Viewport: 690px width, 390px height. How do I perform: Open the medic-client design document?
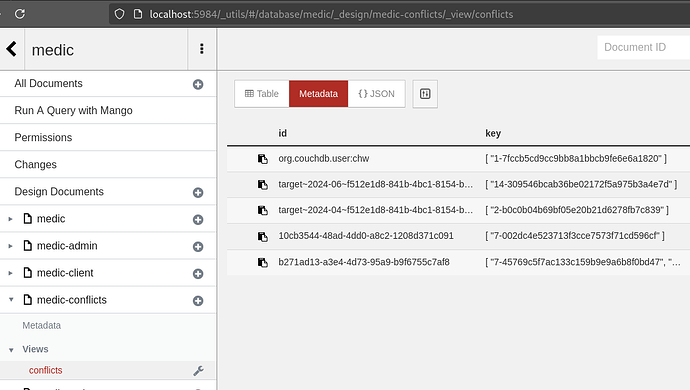click(x=65, y=273)
